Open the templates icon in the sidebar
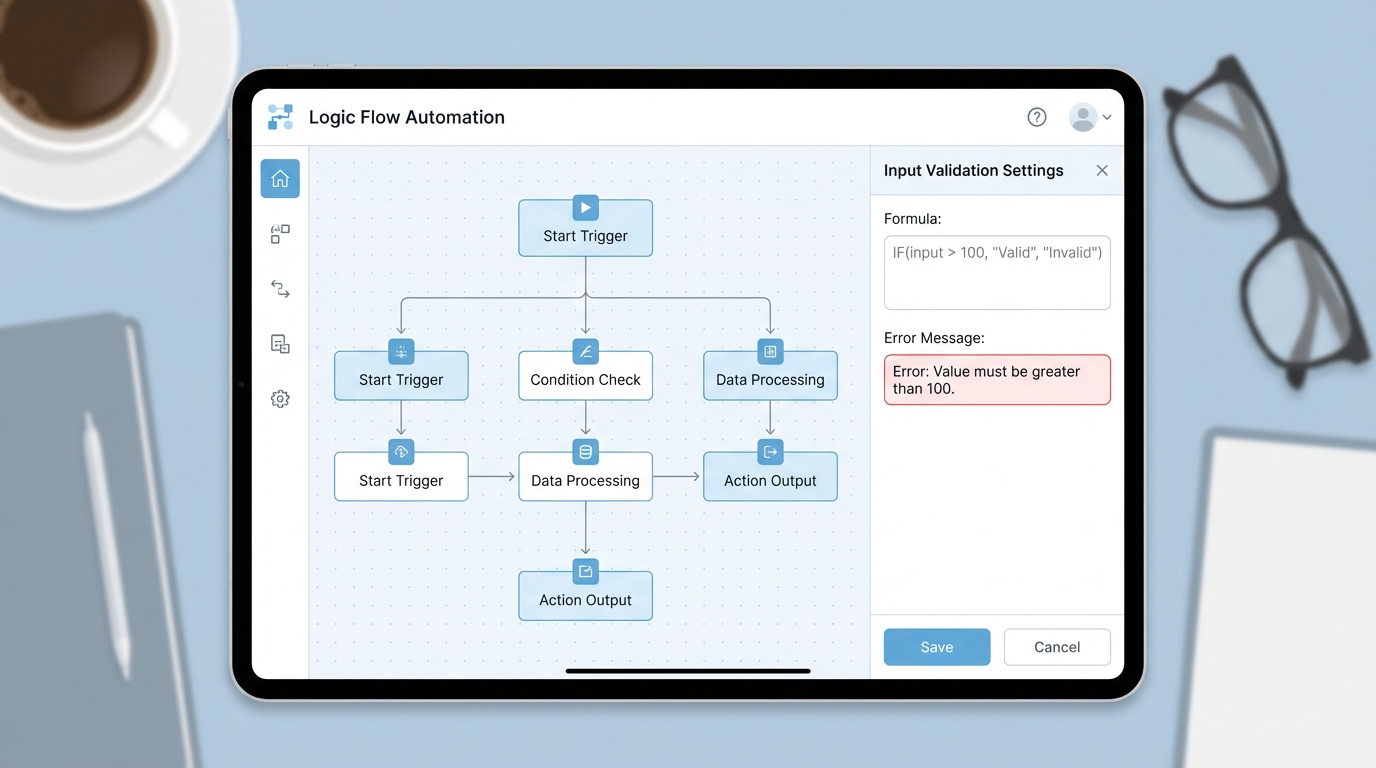The image size is (1376, 768). (x=280, y=343)
